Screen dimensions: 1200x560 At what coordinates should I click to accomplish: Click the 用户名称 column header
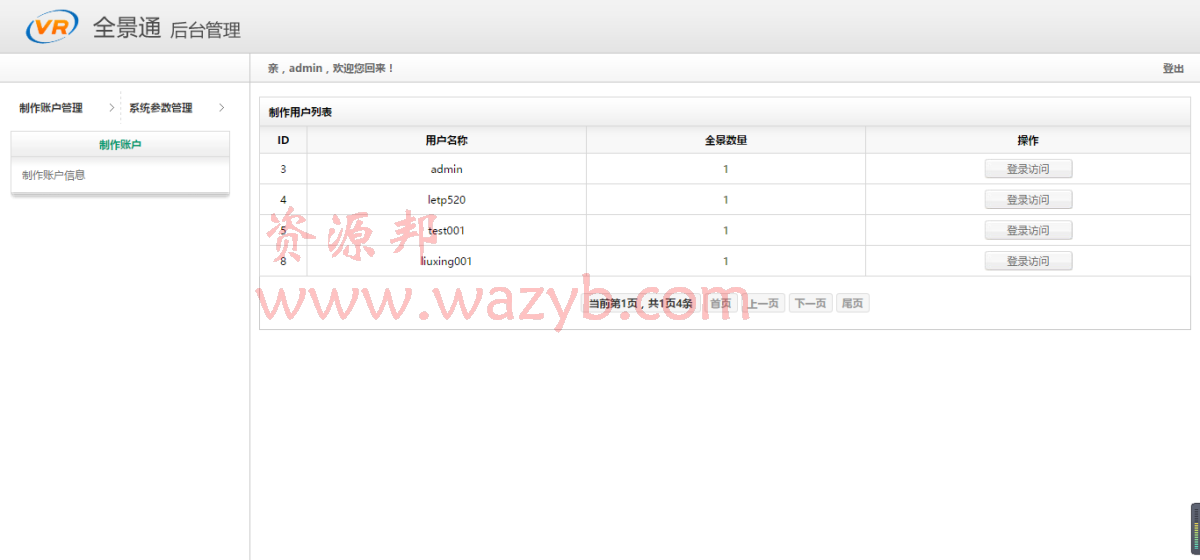pyautogui.click(x=446, y=140)
